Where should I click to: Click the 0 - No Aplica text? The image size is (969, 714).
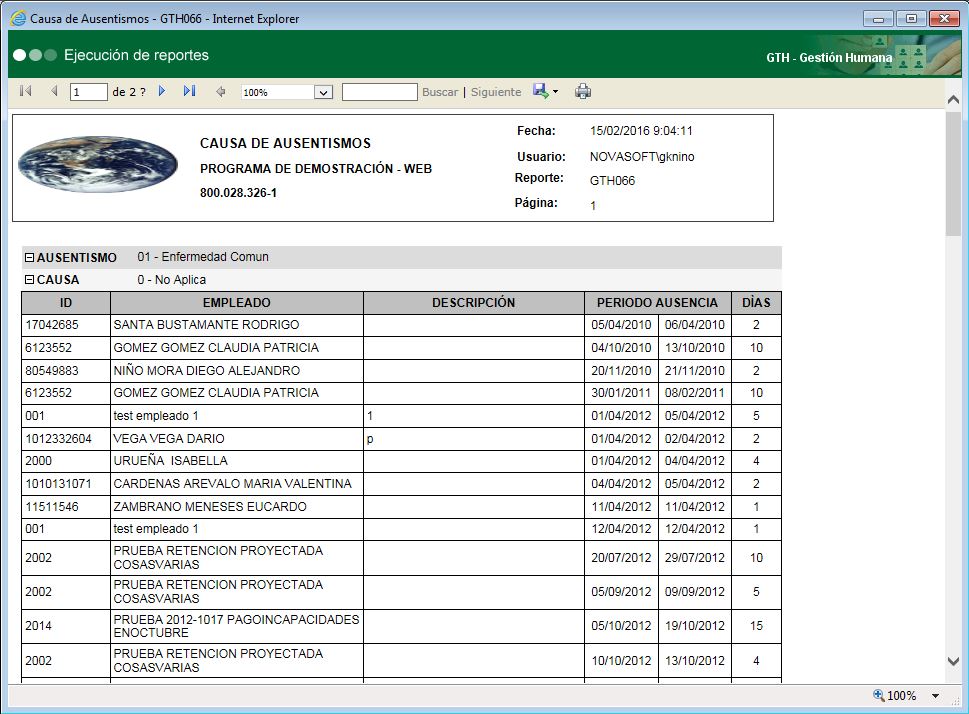tap(171, 280)
